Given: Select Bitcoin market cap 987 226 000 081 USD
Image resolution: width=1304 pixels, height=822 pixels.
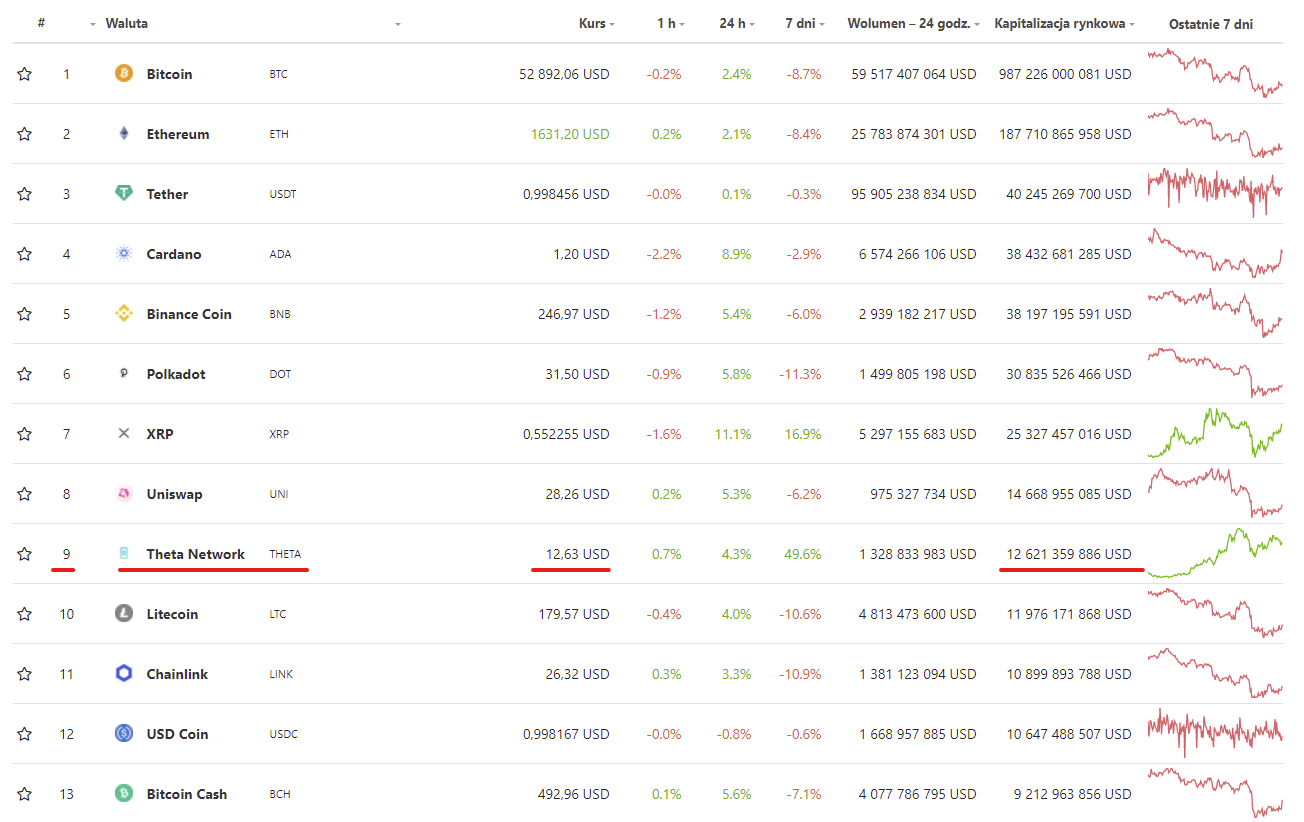Looking at the screenshot, I should coord(1065,74).
